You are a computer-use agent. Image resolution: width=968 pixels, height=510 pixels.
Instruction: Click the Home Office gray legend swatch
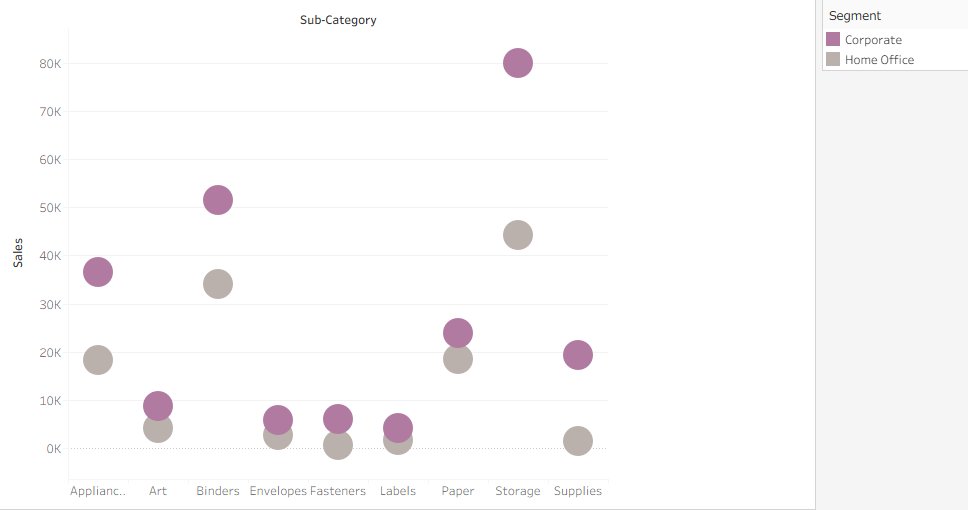tap(833, 59)
